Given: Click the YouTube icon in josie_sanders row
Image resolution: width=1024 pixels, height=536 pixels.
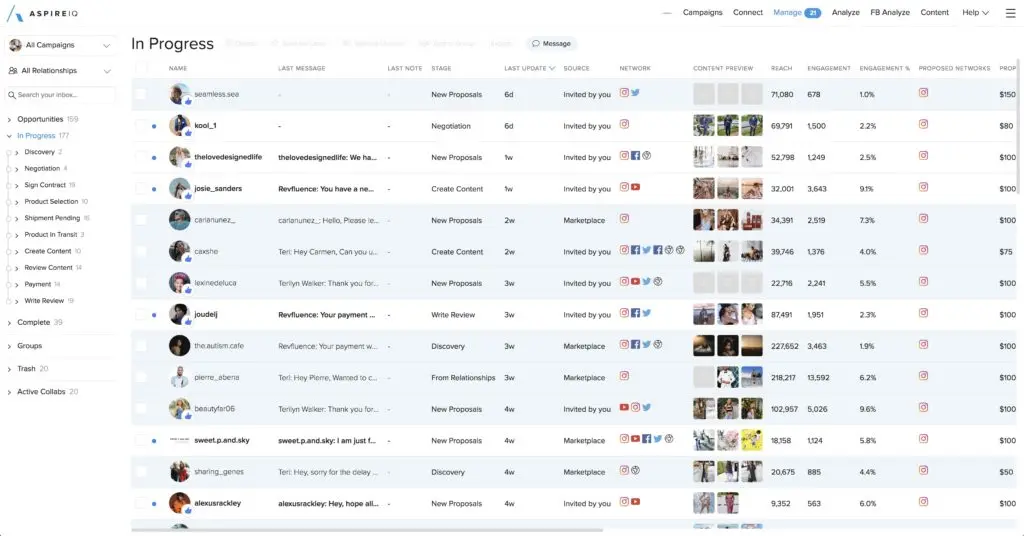Looking at the screenshot, I should click(x=636, y=188).
